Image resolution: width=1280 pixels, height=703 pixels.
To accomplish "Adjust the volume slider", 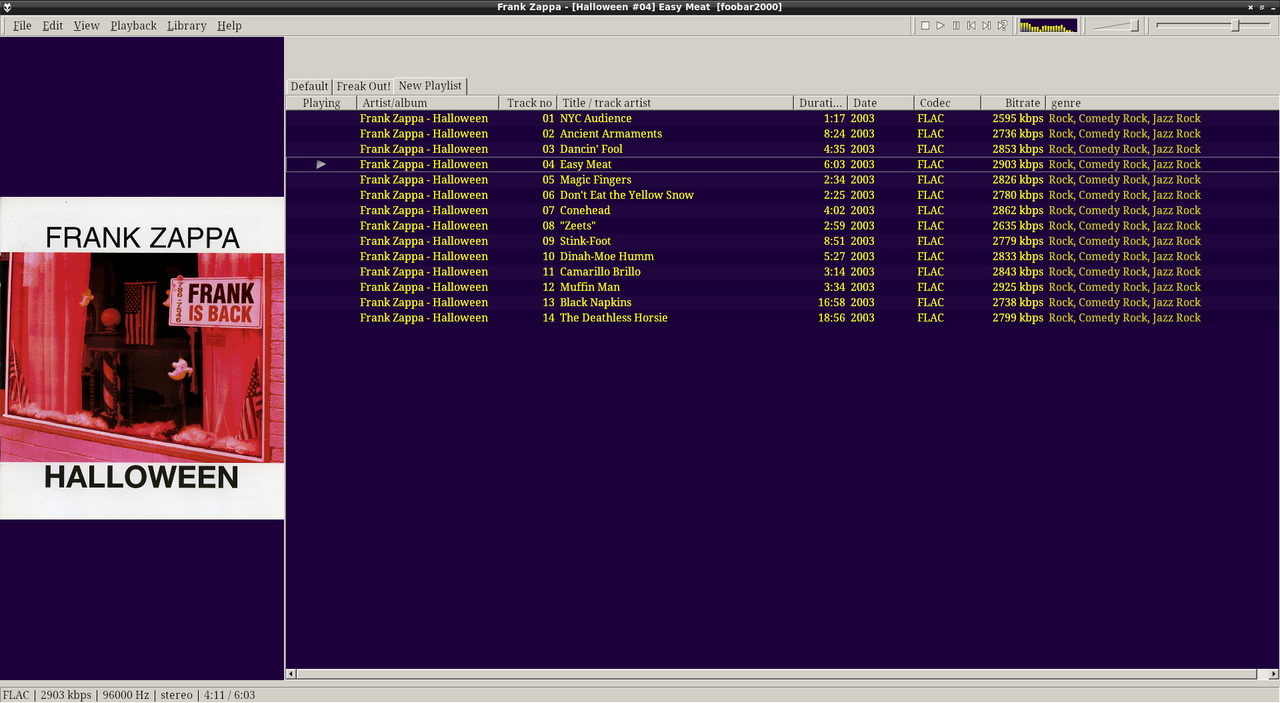I will (1116, 25).
